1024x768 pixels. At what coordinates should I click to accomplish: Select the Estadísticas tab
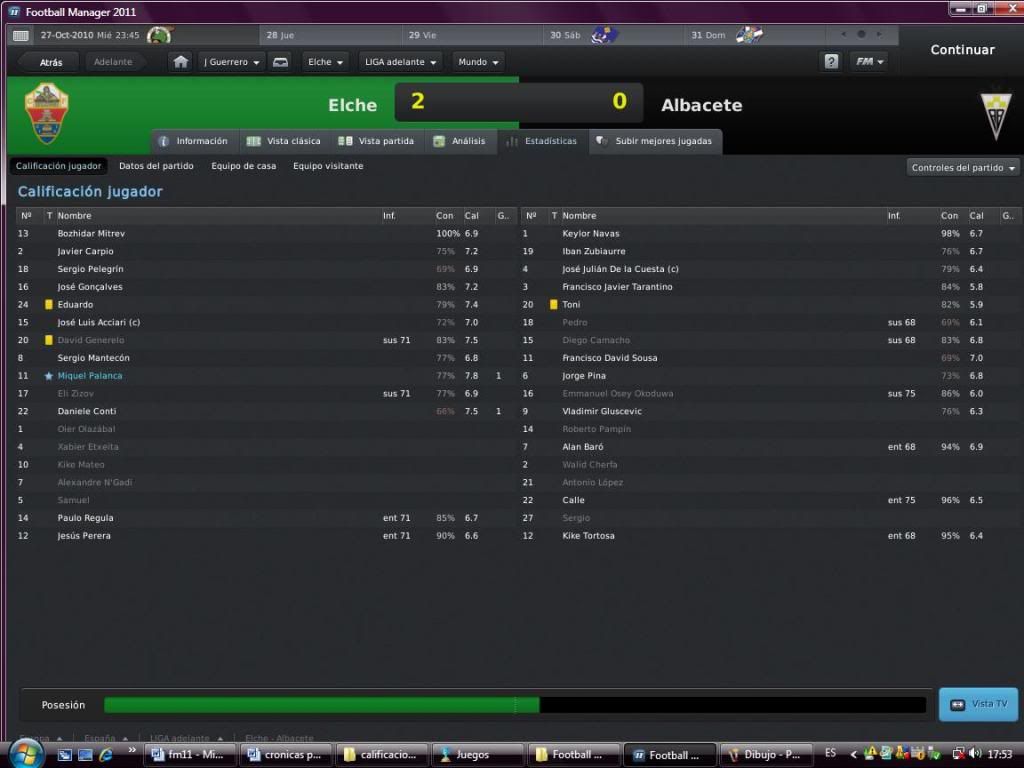pos(542,141)
